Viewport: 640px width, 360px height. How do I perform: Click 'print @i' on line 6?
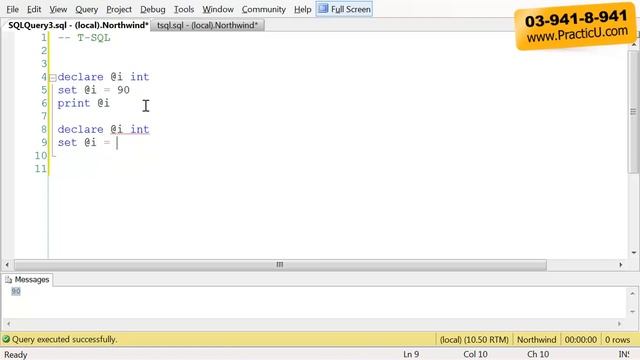point(84,103)
